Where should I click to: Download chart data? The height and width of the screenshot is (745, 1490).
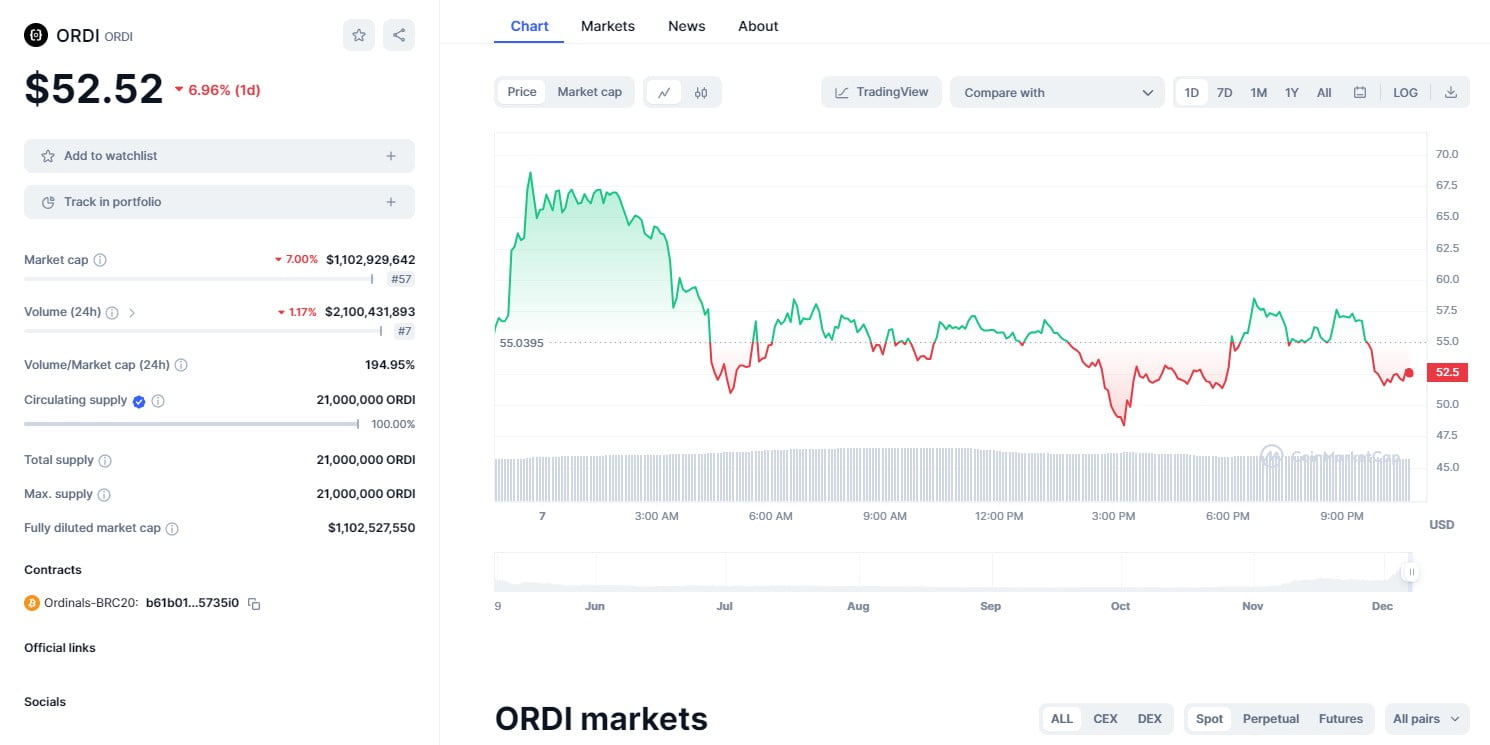(1451, 92)
